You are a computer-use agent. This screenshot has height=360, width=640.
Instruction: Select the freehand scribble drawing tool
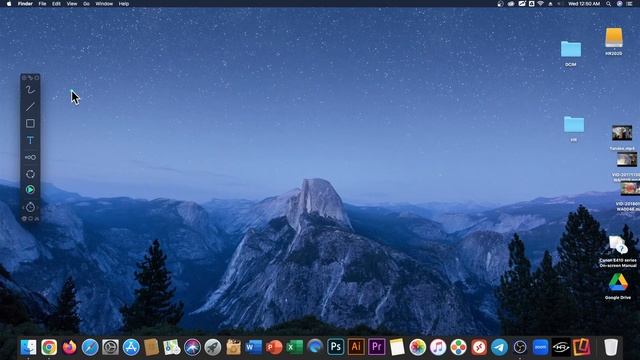coord(30,90)
